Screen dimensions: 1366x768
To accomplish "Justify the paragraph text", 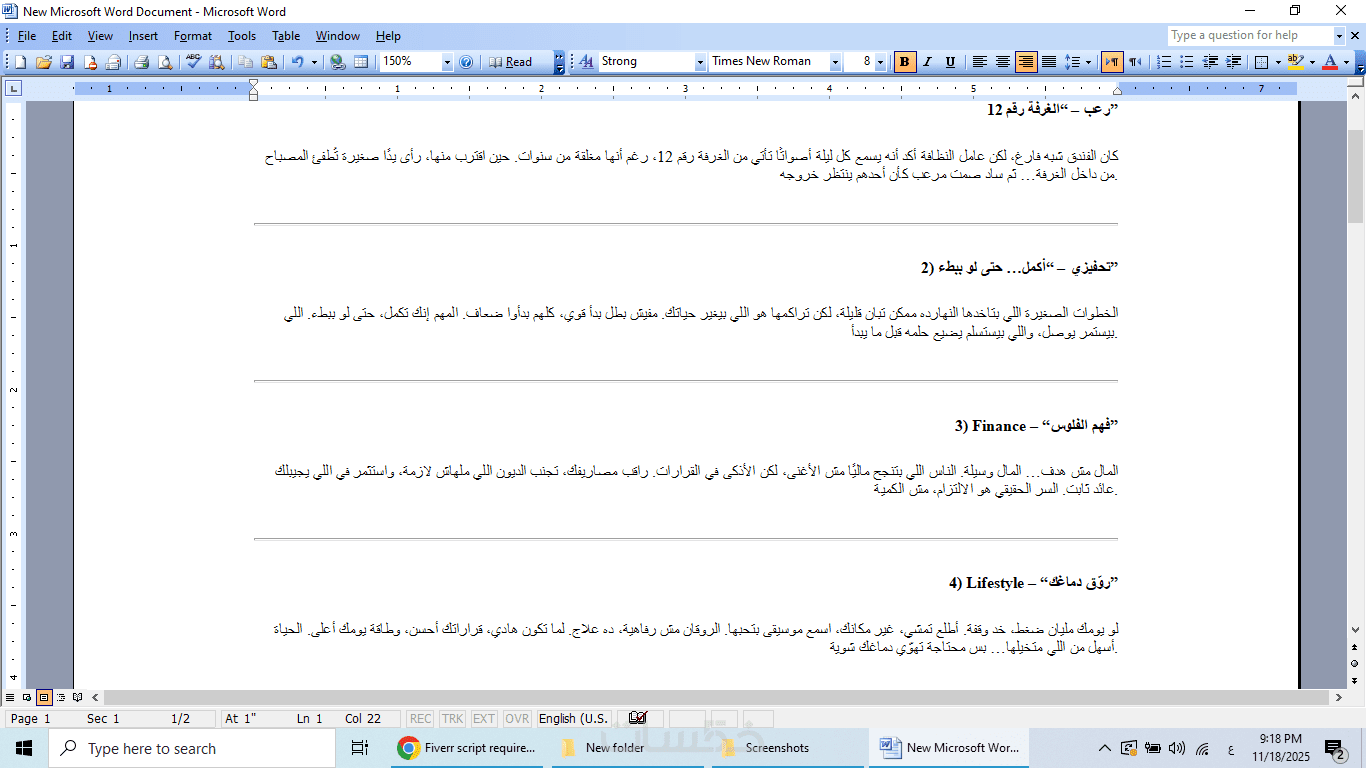I will tap(1049, 62).
